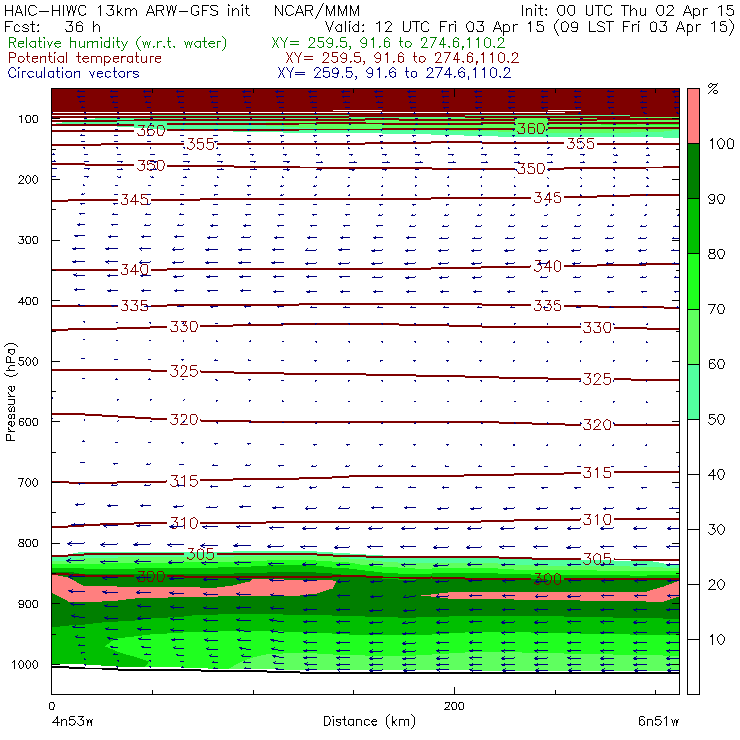Viewport: 740px width, 740px height.
Task: Click the left-side '320' contour label
Action: click(x=184, y=419)
